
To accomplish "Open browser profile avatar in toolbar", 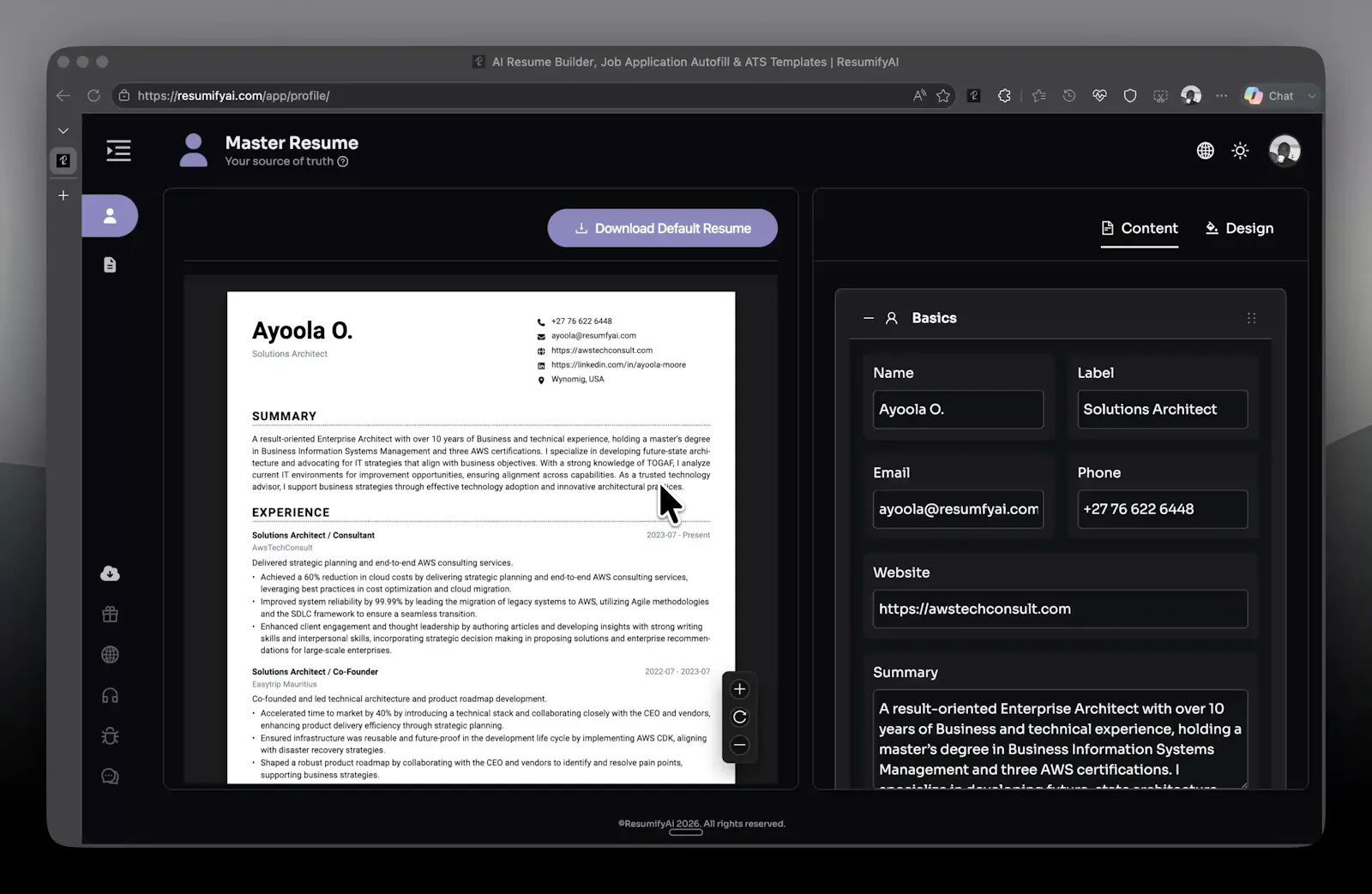I will pos(1191,95).
